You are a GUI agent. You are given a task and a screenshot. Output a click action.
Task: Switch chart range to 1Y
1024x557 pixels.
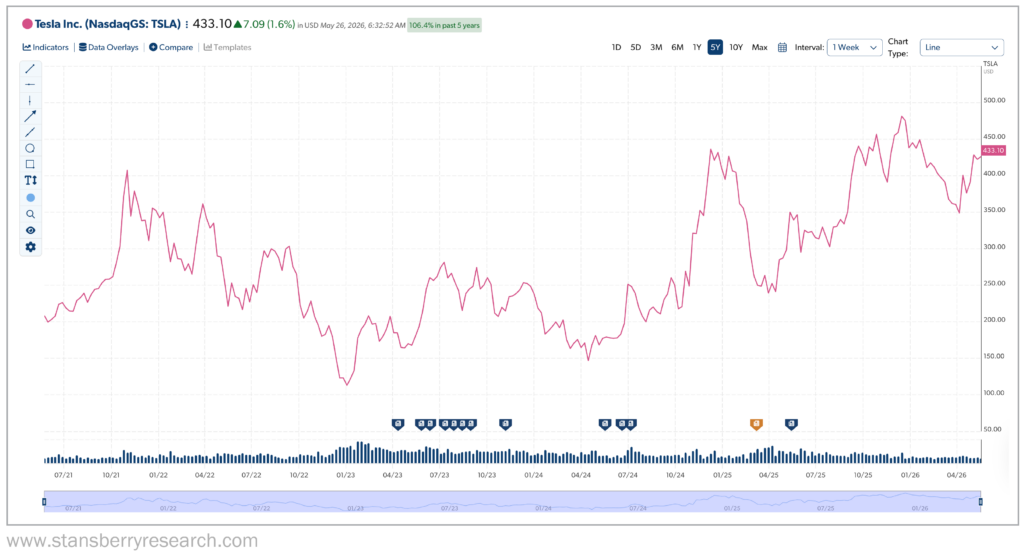point(697,48)
